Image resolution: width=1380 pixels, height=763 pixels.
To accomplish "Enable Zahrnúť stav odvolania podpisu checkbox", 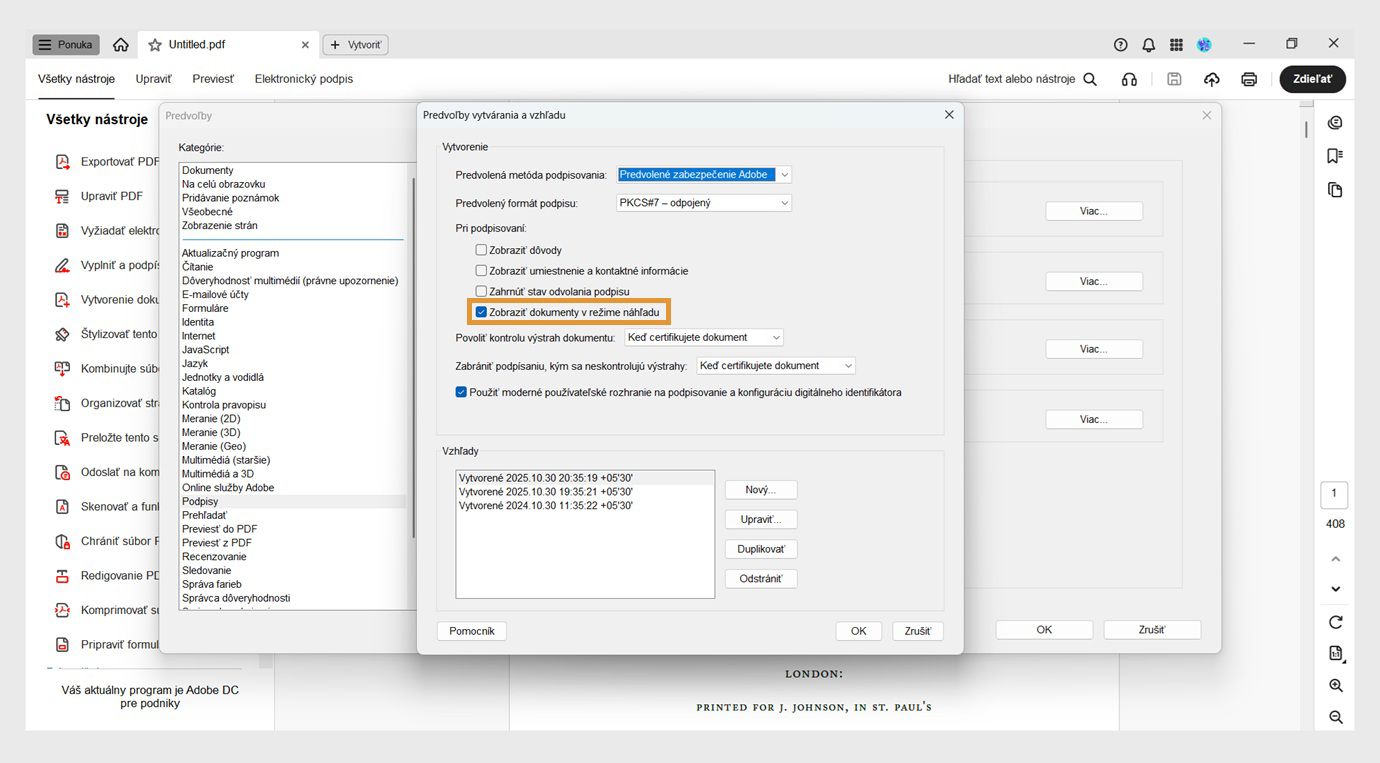I will click(x=481, y=292).
